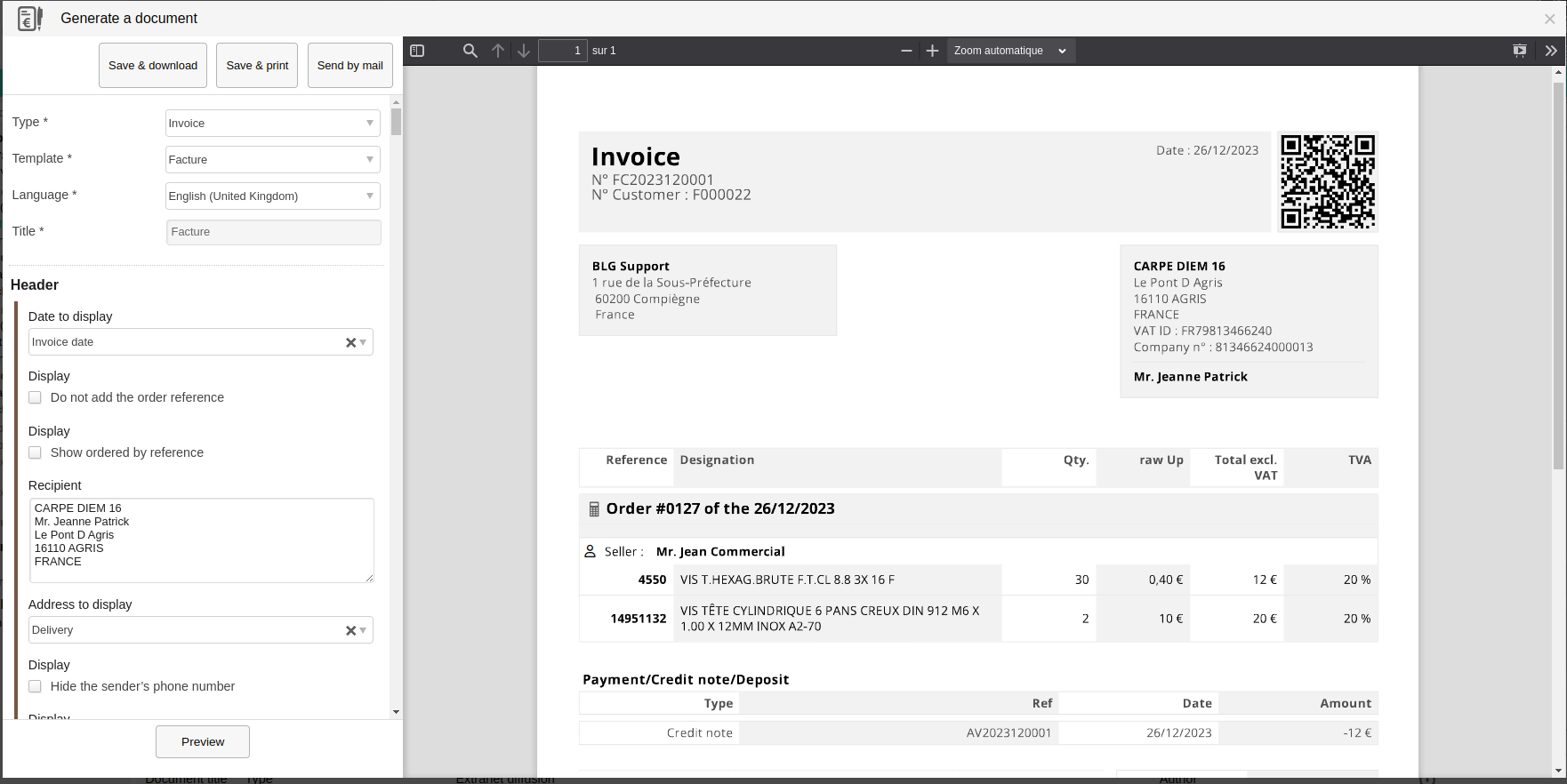Open the Type dropdown
1567x784 pixels.
pos(273,124)
